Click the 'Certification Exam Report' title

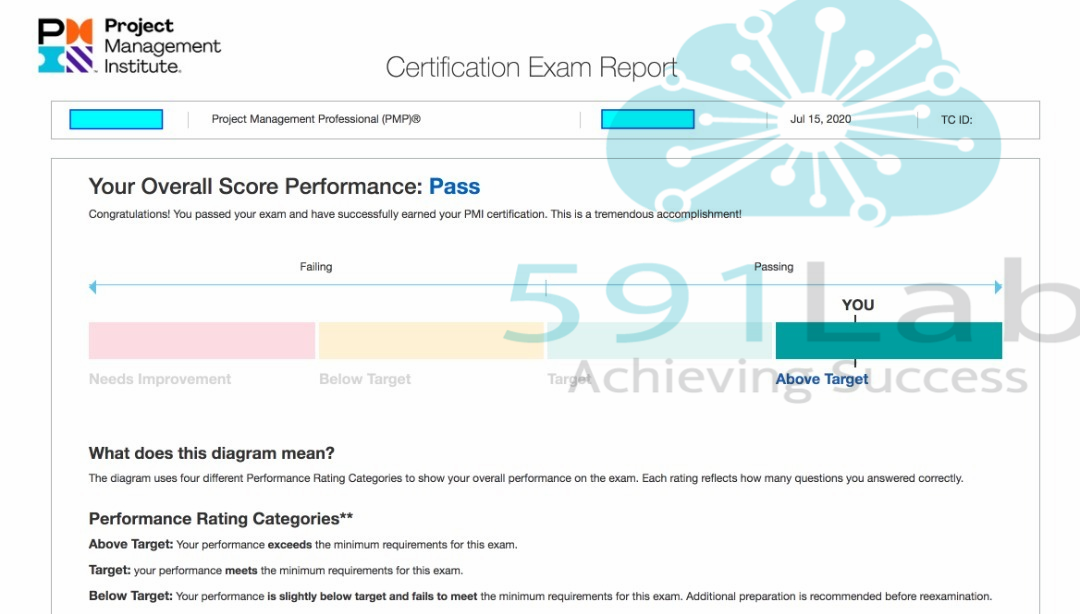[x=531, y=68]
